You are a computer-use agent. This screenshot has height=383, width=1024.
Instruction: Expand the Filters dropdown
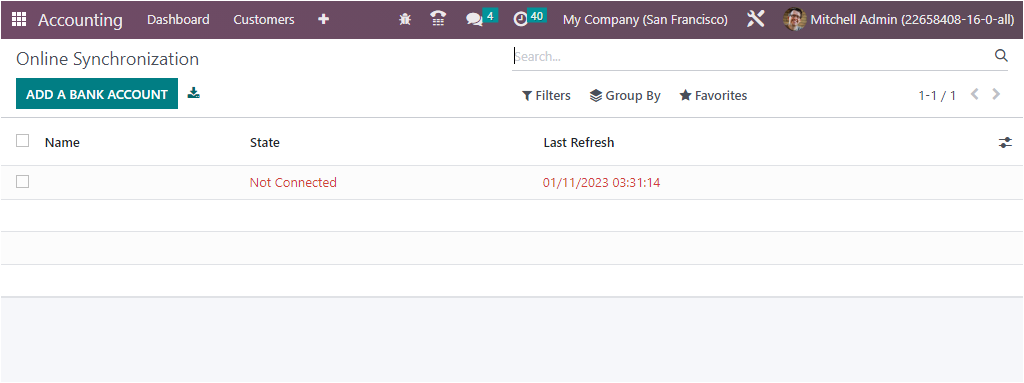pyautogui.click(x=546, y=96)
